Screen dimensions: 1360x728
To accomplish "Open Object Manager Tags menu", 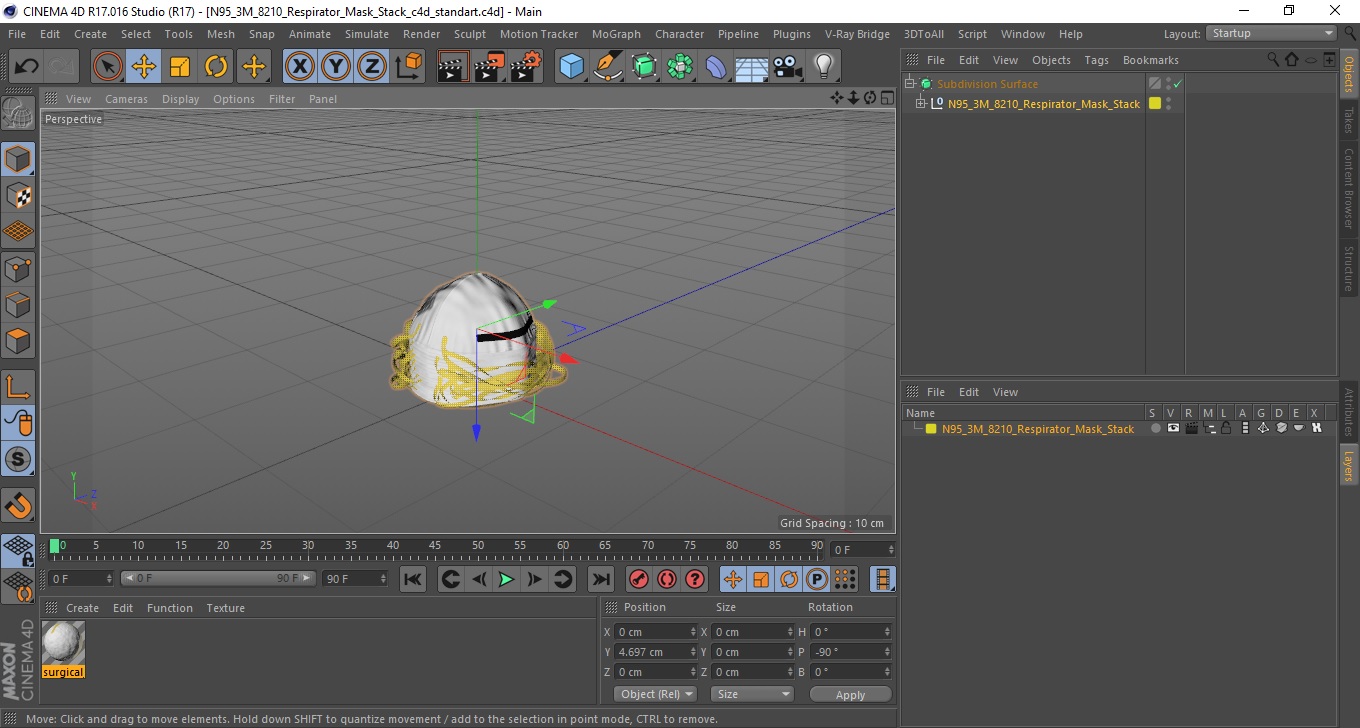I will pyautogui.click(x=1096, y=60).
